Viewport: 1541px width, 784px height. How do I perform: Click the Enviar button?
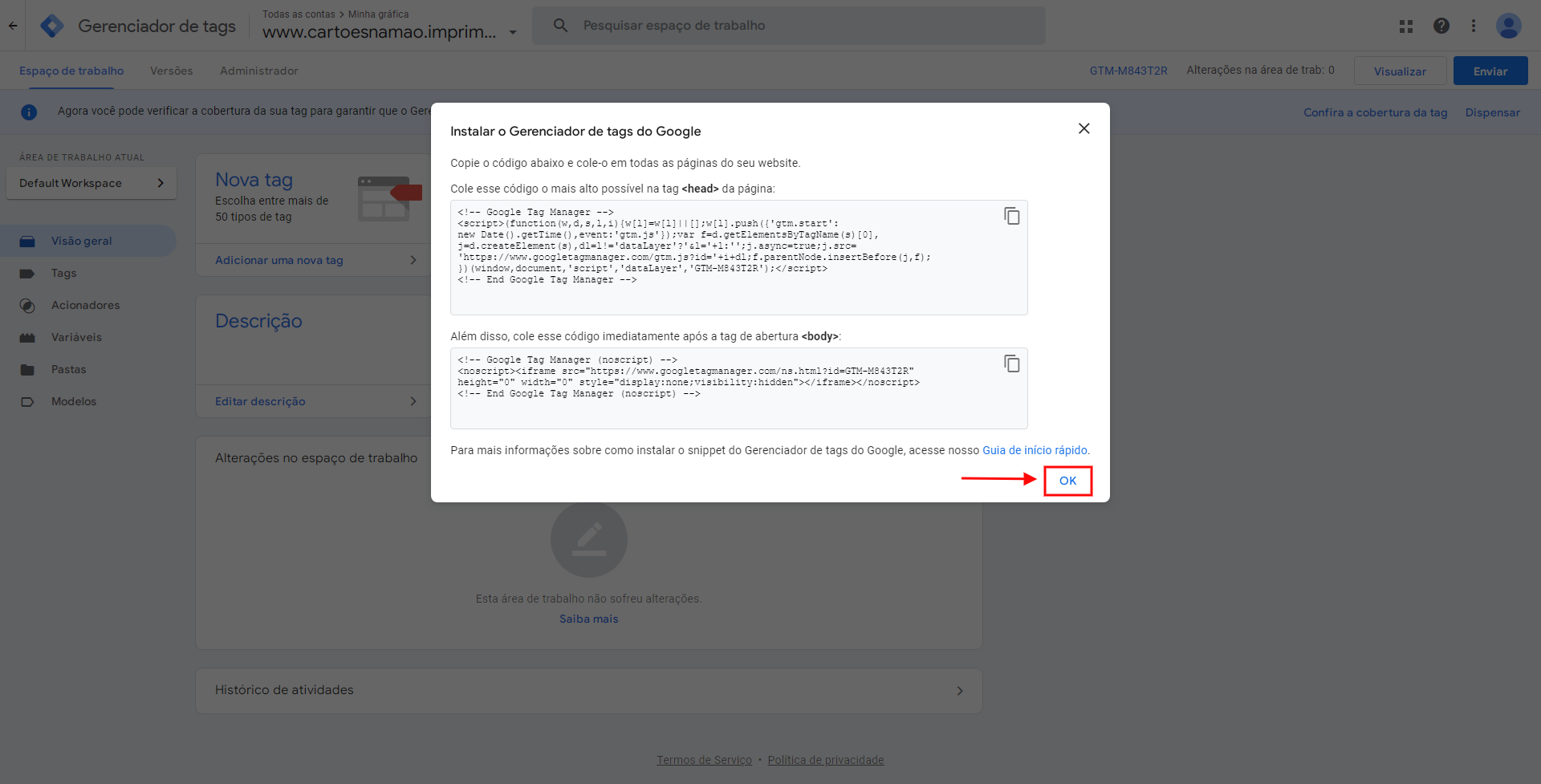click(x=1490, y=71)
